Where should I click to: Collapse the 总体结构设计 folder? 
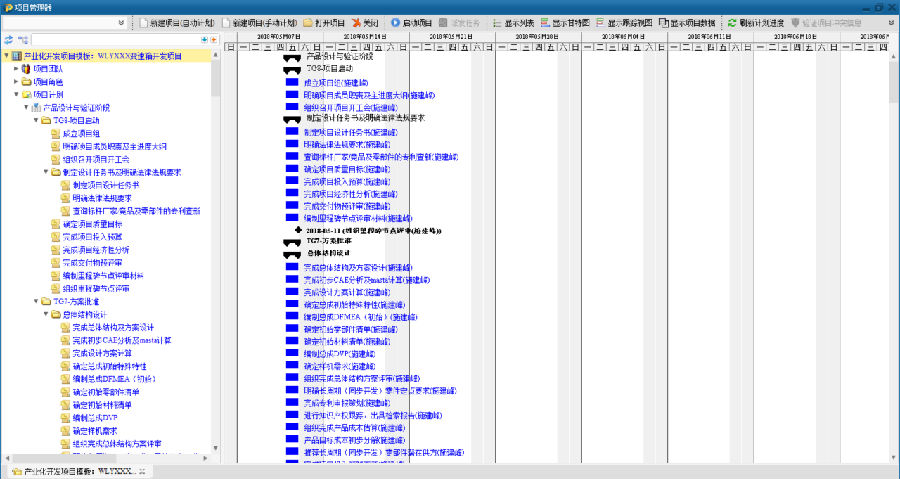(x=46, y=314)
